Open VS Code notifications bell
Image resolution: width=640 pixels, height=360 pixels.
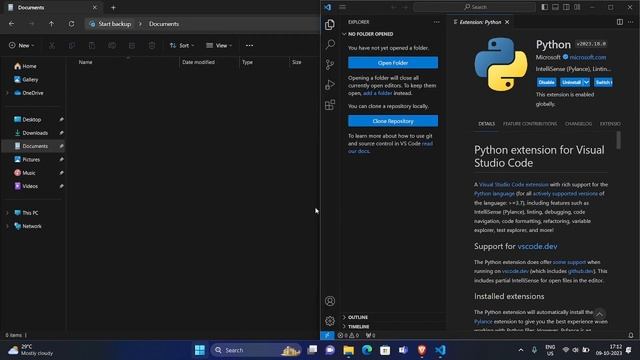coord(631,336)
